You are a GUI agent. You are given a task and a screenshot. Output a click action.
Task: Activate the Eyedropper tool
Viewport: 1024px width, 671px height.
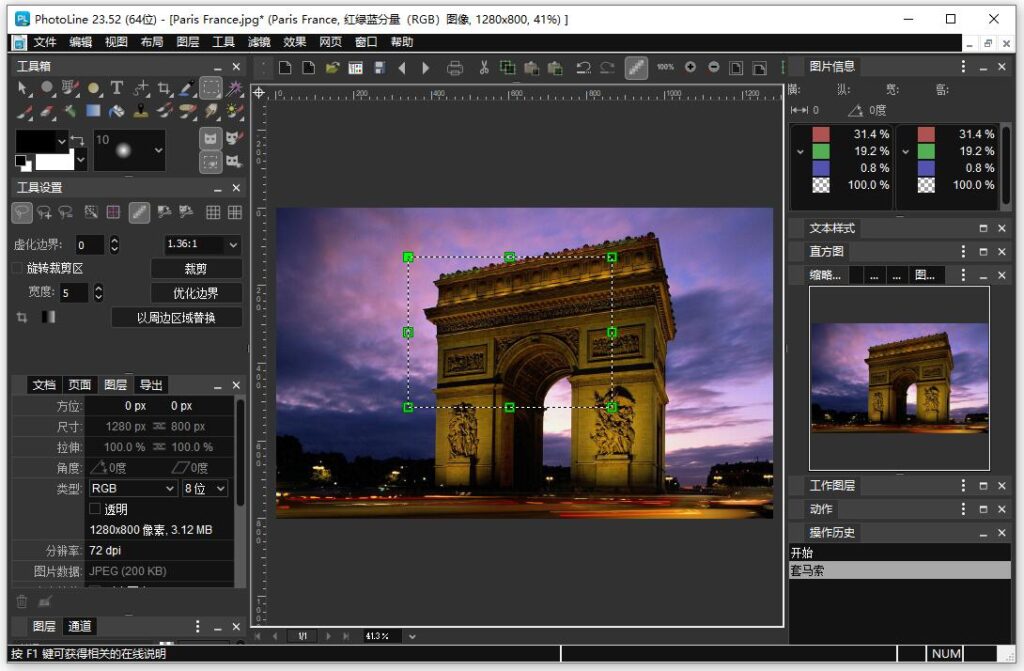(186, 88)
